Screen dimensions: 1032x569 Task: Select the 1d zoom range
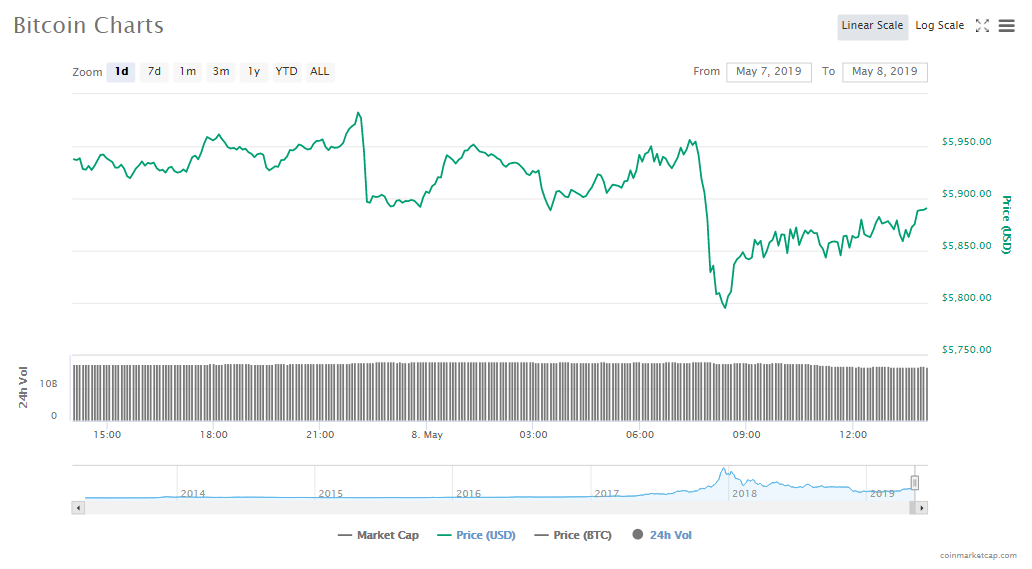pyautogui.click(x=121, y=72)
